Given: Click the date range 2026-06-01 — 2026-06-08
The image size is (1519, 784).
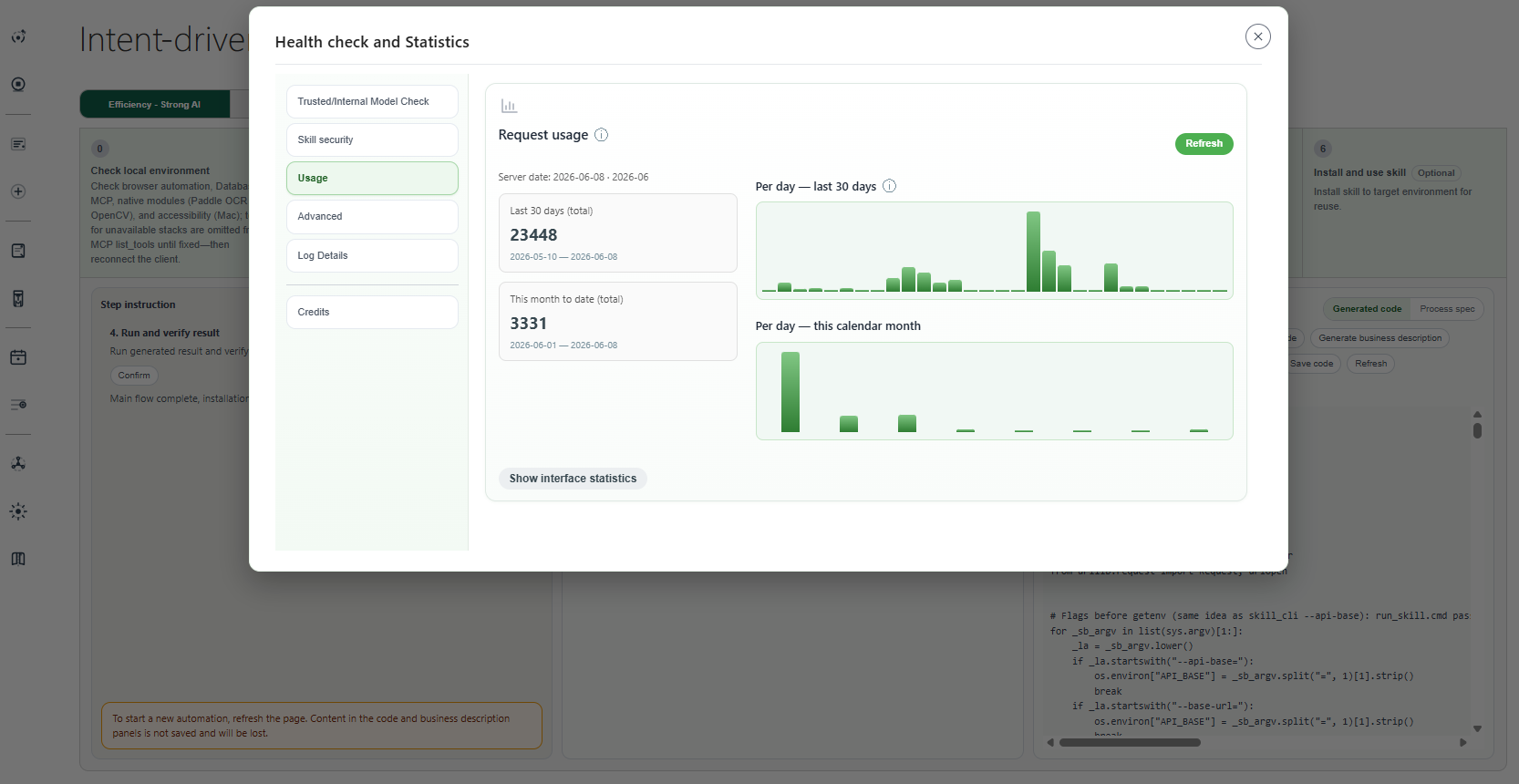Looking at the screenshot, I should point(563,346).
